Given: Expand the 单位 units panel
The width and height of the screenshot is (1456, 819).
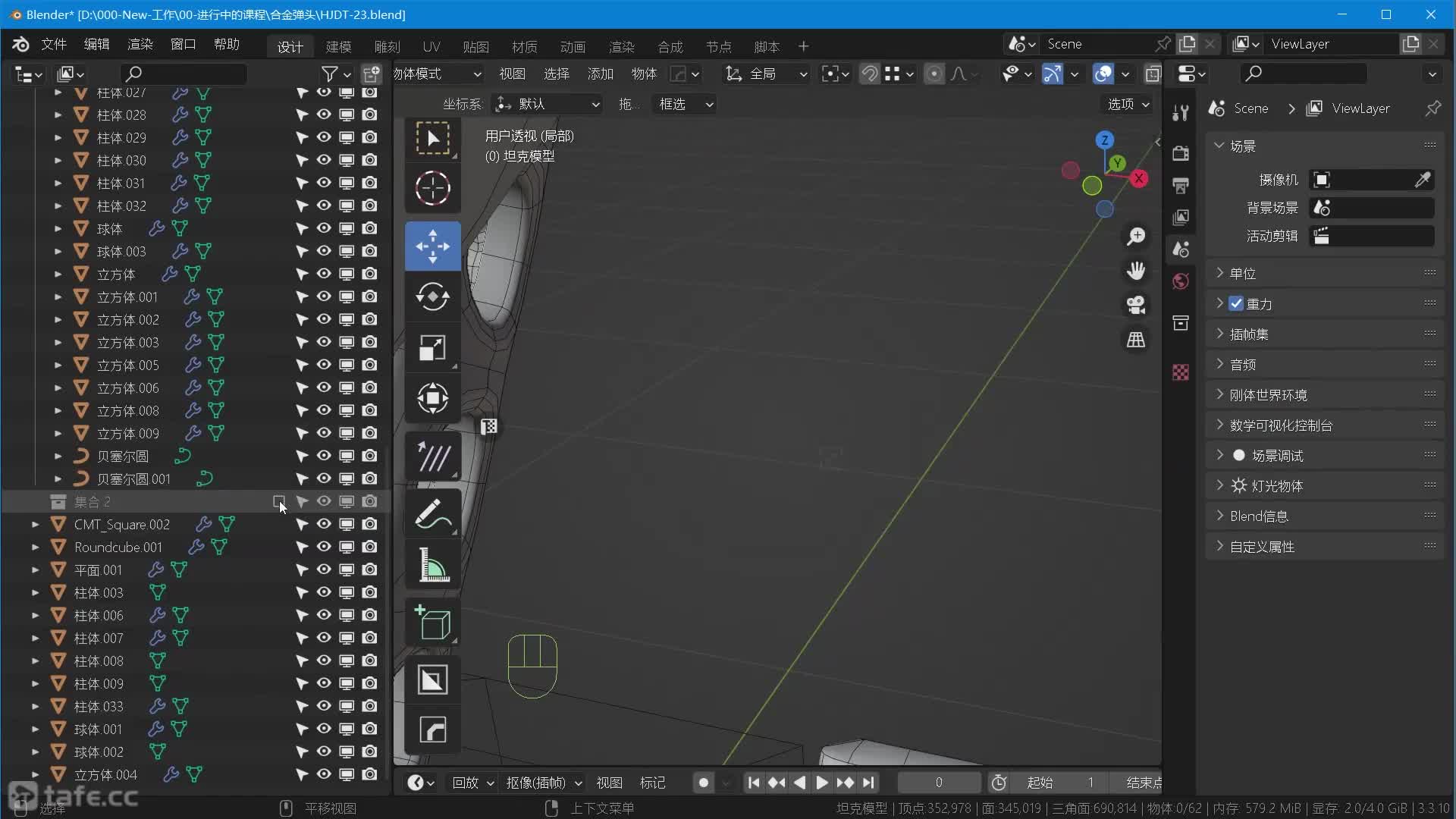Looking at the screenshot, I should point(1243,274).
